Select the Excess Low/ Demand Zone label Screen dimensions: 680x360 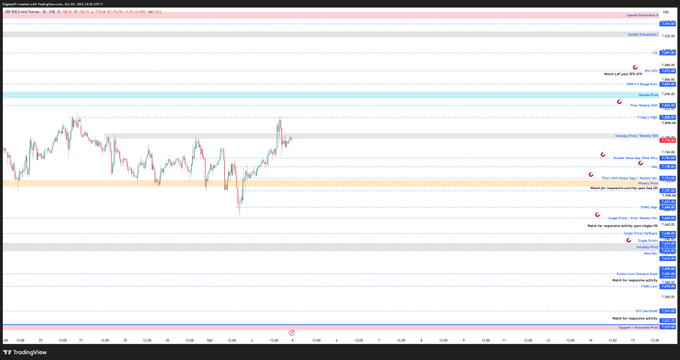pyautogui.click(x=637, y=274)
